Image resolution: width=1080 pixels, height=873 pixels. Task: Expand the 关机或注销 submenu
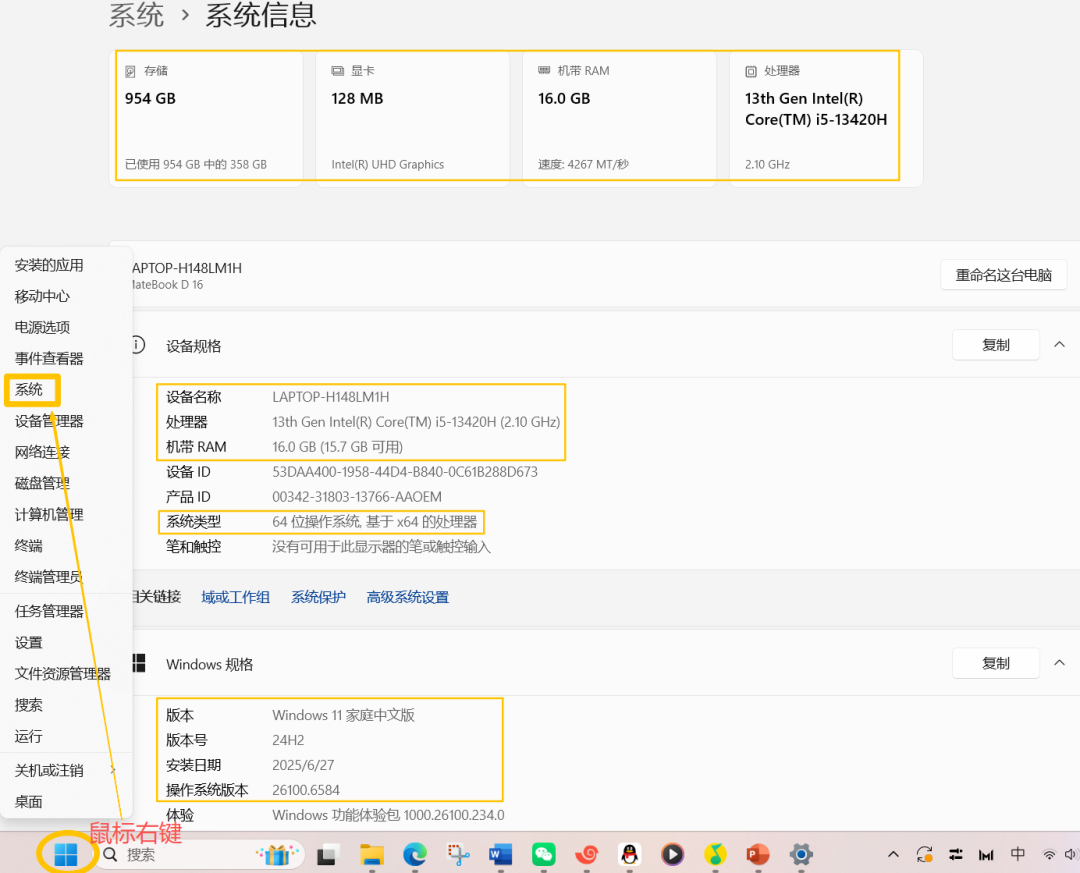(x=65, y=770)
